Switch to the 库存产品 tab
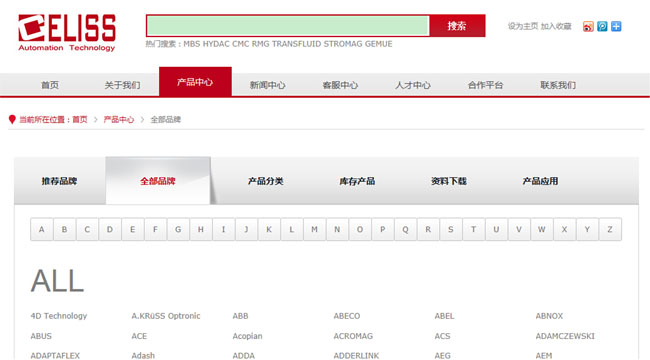 (x=357, y=181)
